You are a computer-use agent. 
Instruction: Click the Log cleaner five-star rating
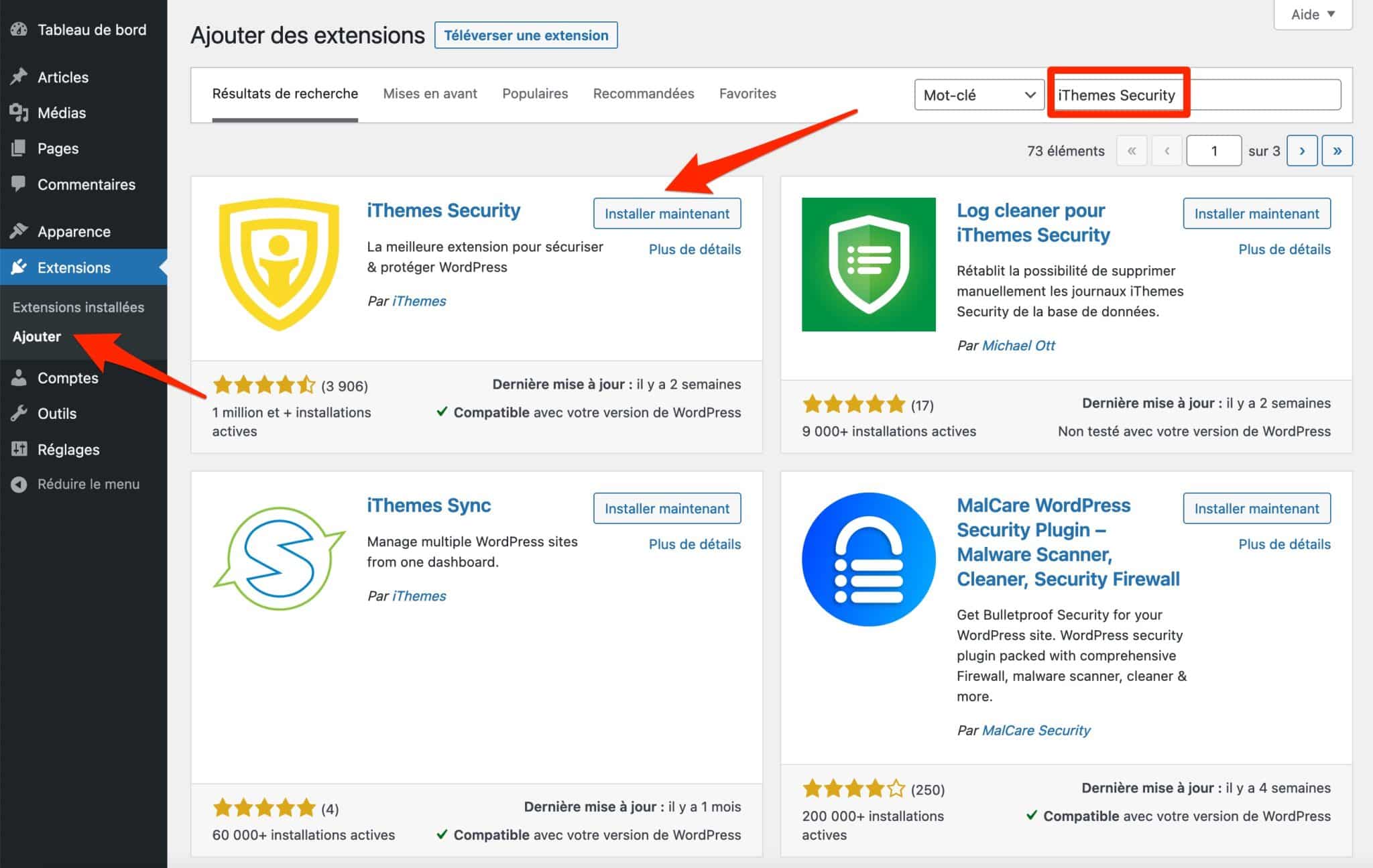pyautogui.click(x=853, y=404)
